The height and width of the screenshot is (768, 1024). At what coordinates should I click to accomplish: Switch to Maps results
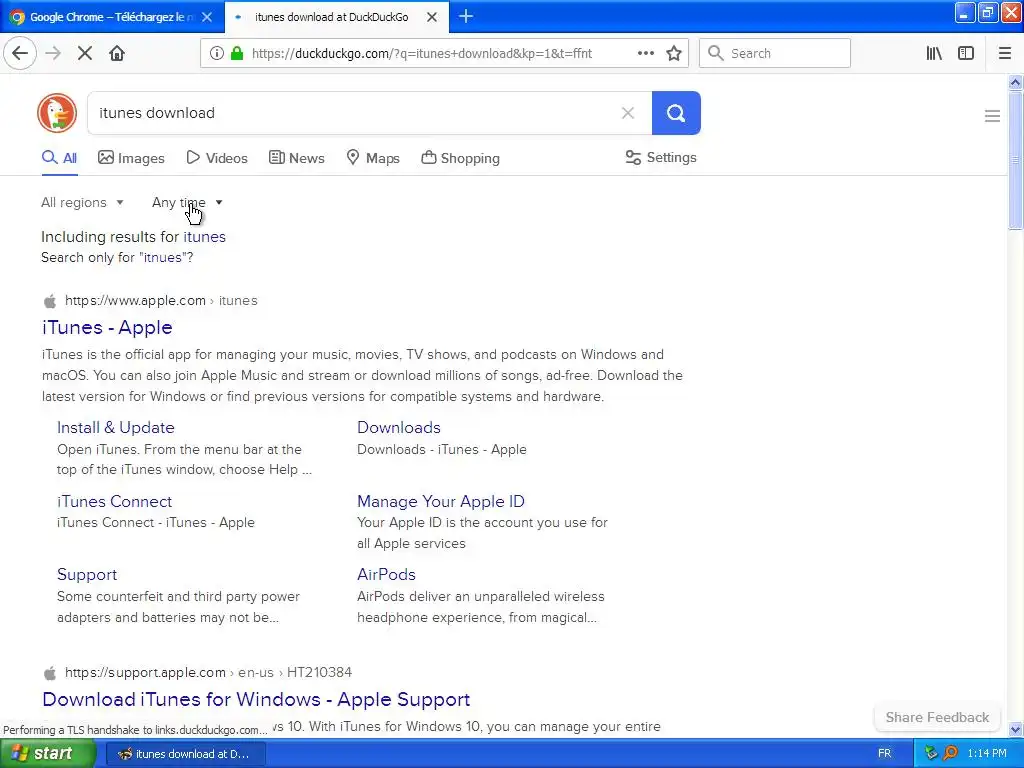click(373, 158)
